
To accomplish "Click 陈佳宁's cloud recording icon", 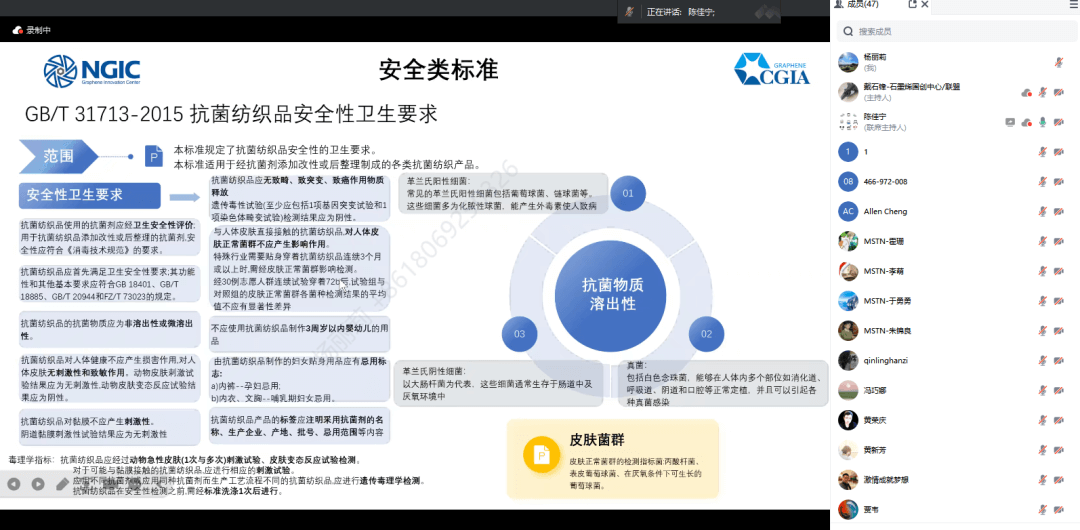I will point(1026,122).
